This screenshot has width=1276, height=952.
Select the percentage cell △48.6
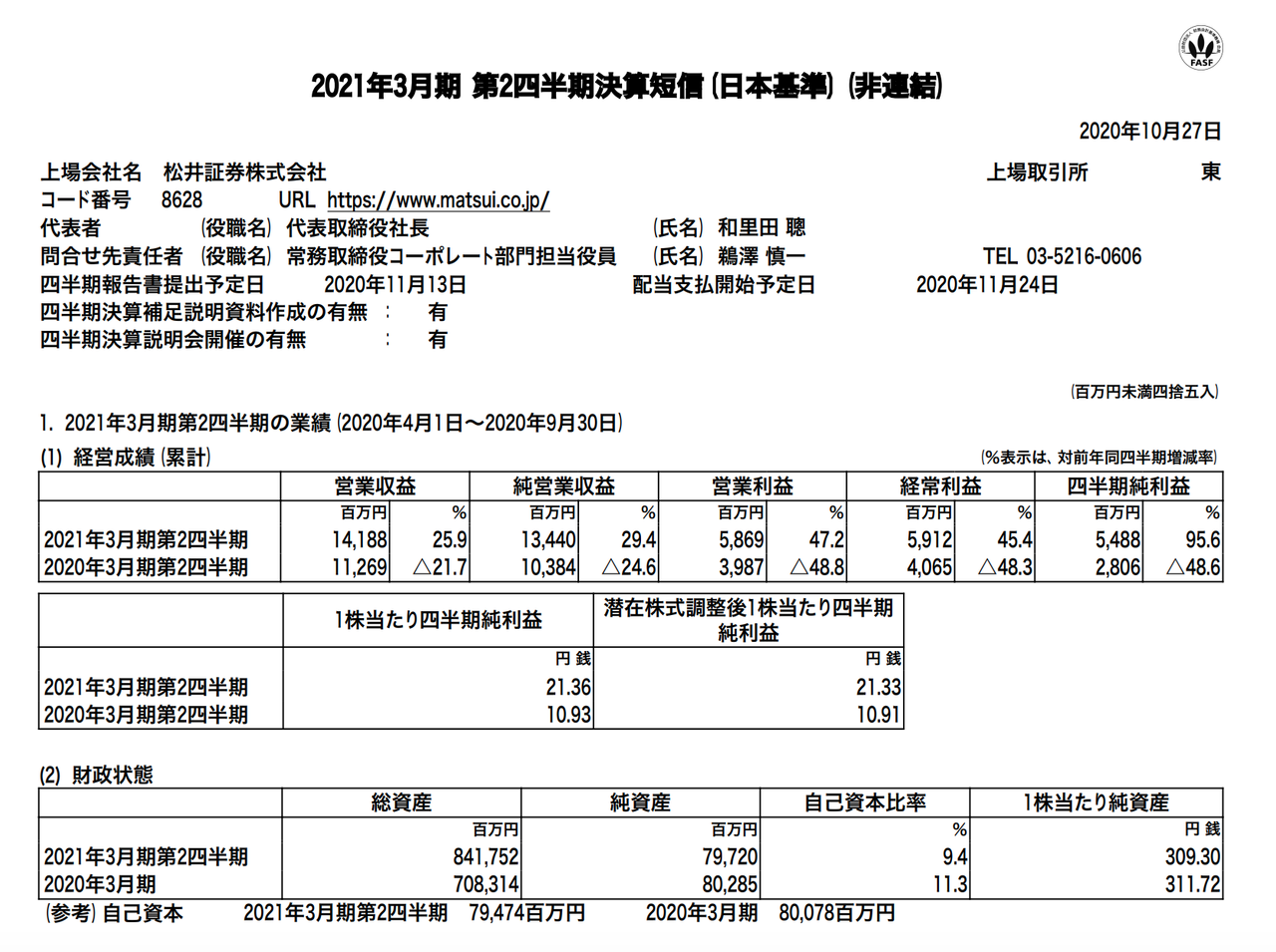(x=1193, y=568)
